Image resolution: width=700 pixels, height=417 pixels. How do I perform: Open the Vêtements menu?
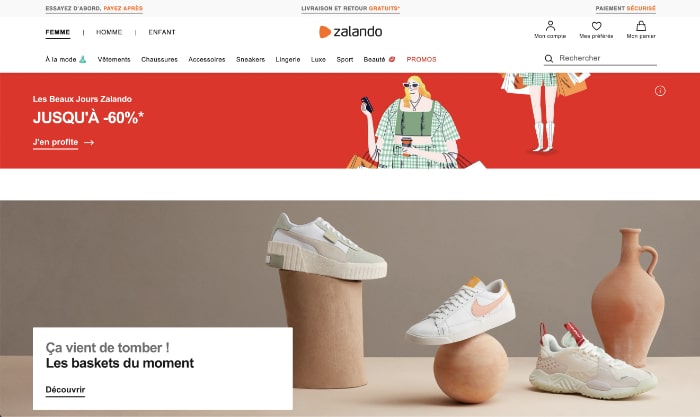[114, 59]
